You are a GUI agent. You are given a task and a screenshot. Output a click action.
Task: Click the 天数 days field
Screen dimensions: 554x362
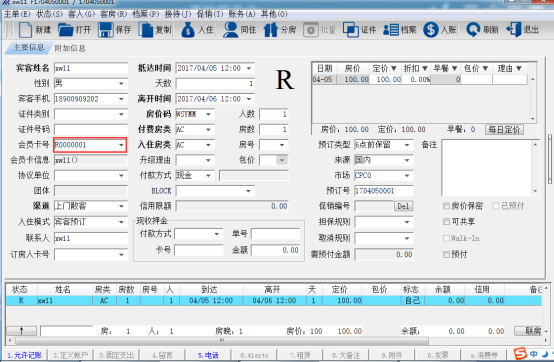click(215, 84)
